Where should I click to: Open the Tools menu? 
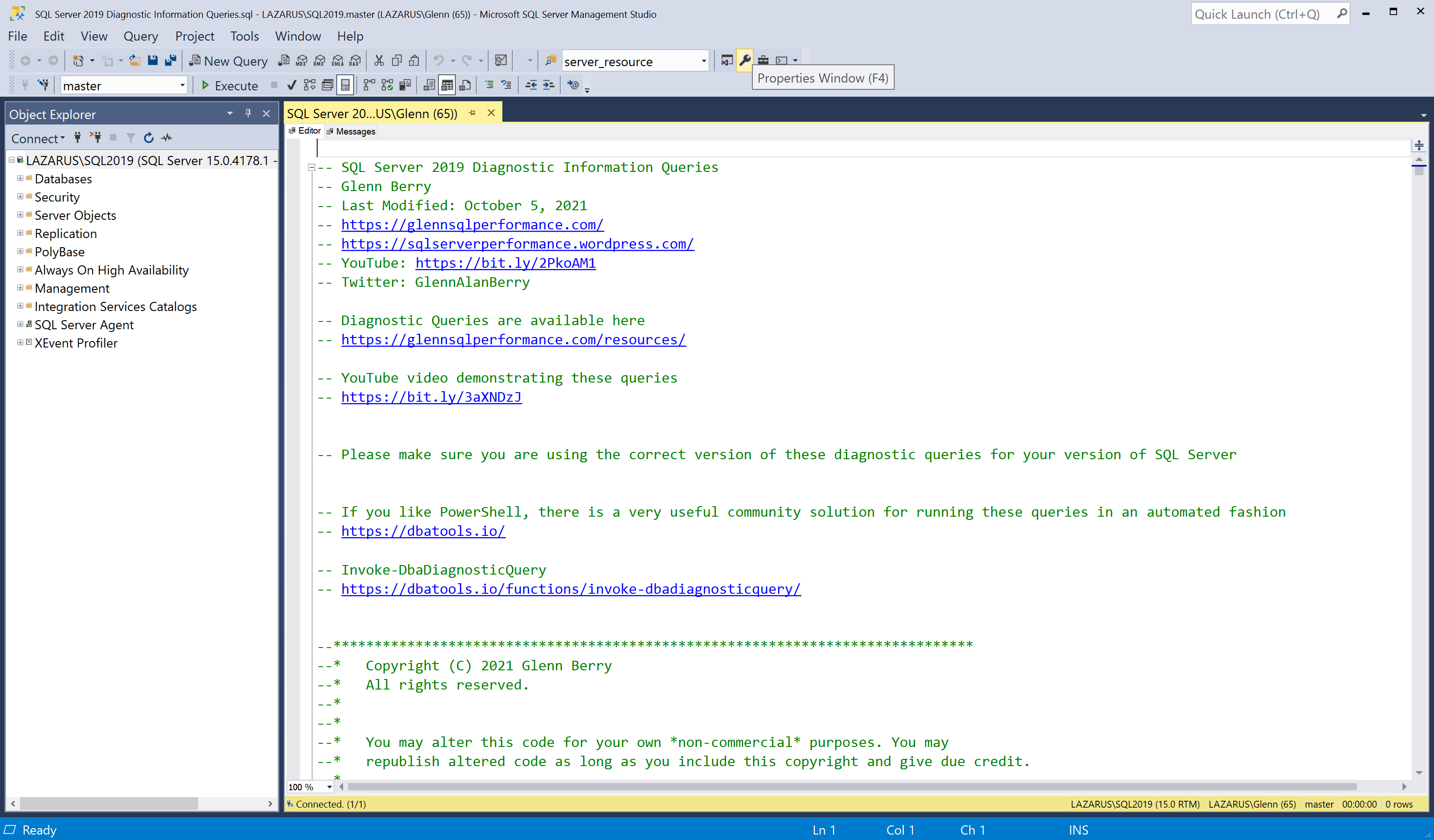[244, 36]
